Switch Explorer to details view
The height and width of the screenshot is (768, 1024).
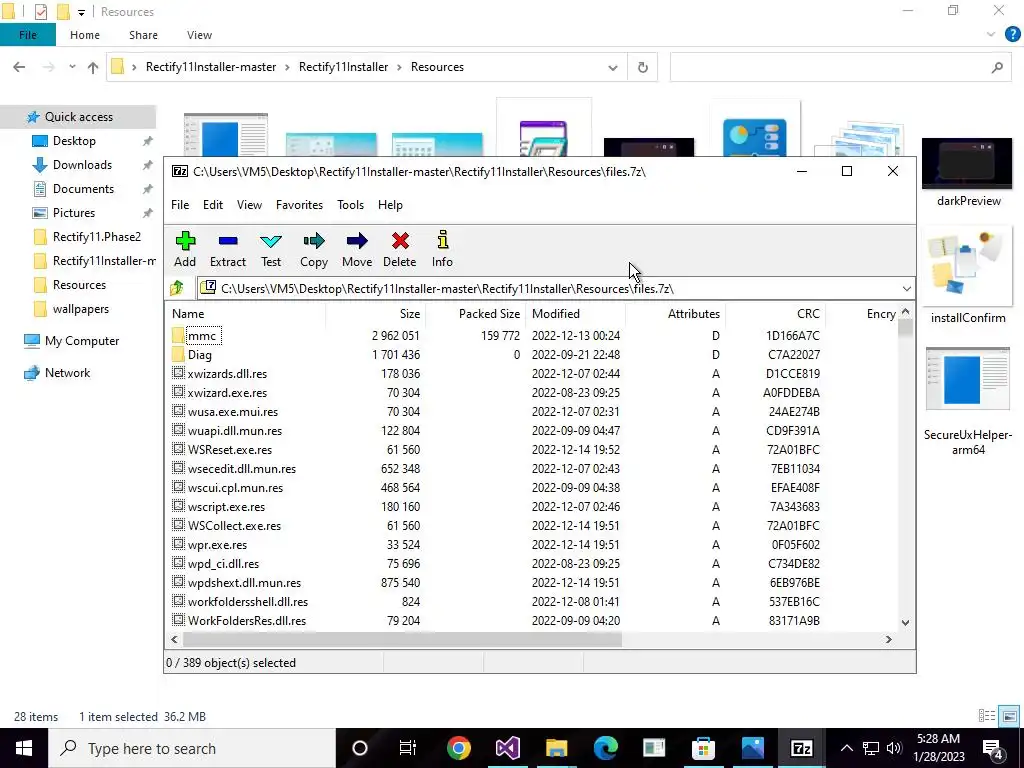(x=987, y=716)
